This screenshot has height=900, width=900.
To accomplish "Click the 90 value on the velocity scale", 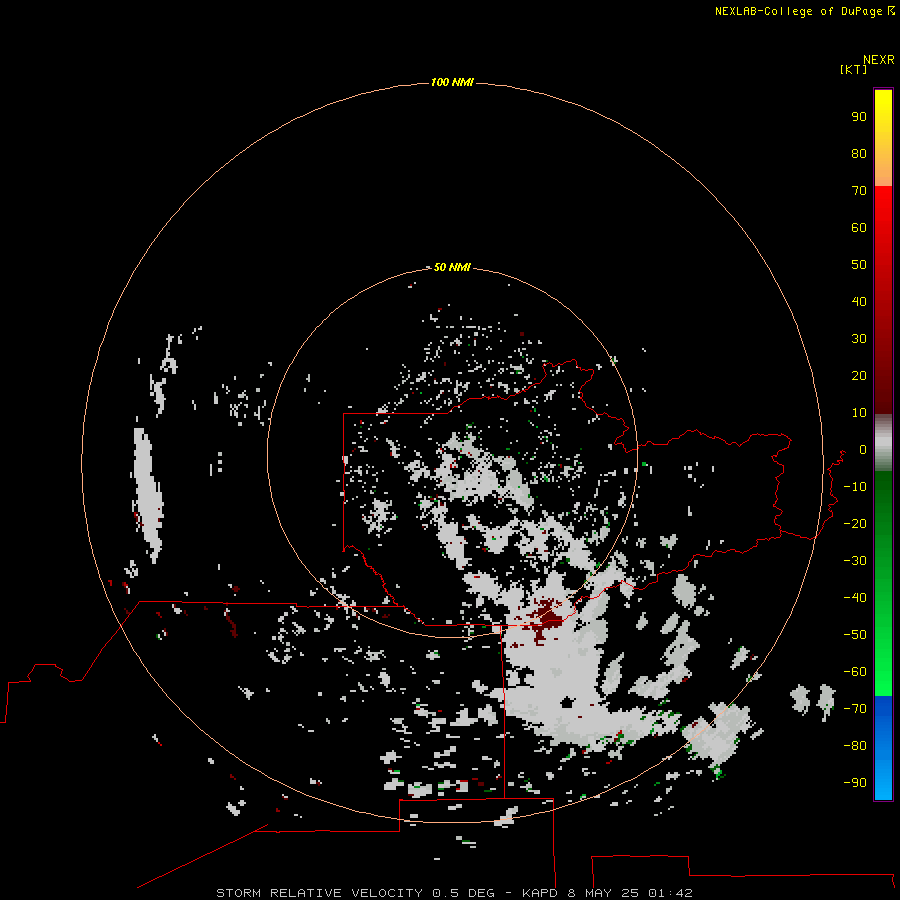I will [x=859, y=117].
